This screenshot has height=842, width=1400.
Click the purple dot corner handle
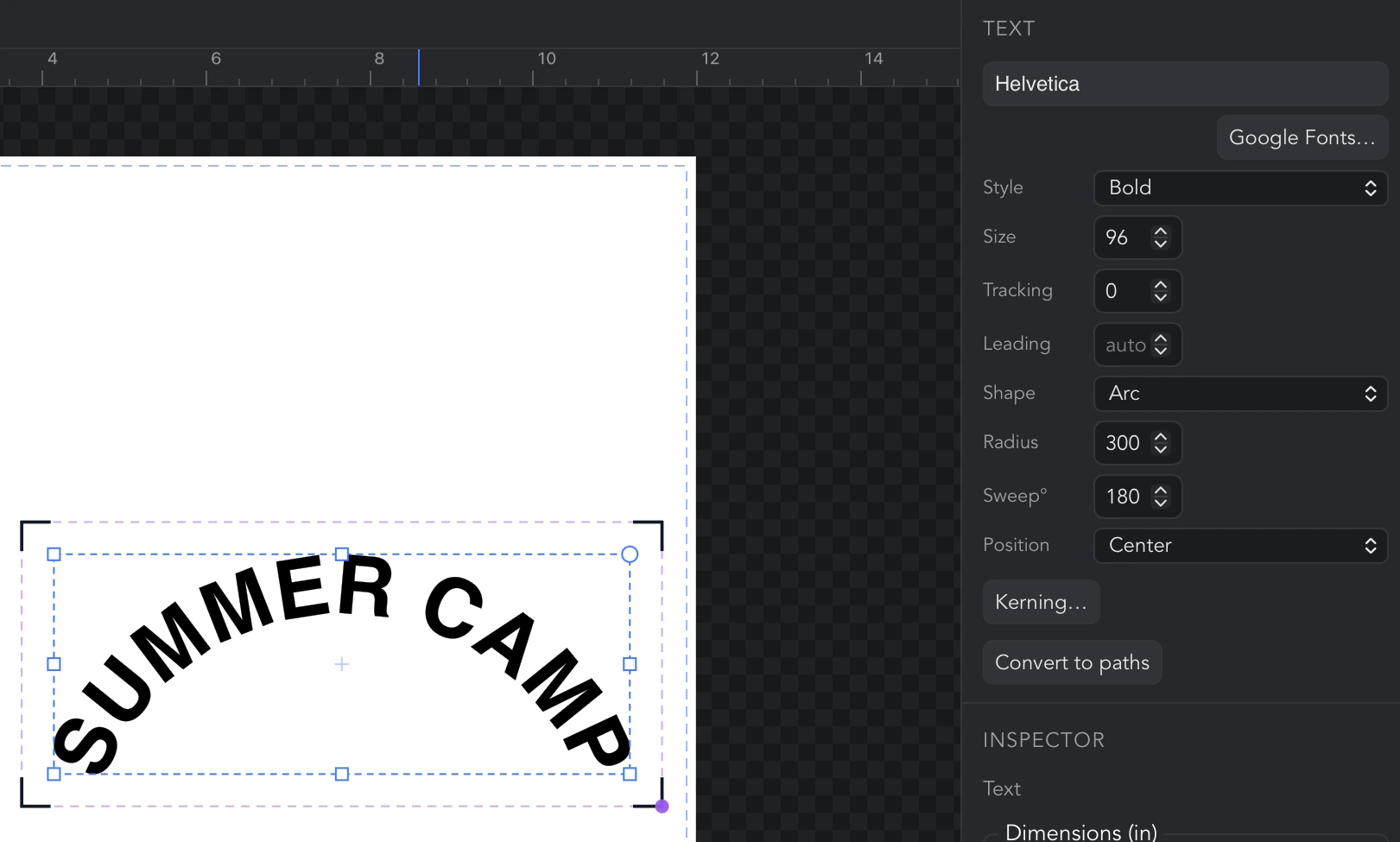pos(662,807)
